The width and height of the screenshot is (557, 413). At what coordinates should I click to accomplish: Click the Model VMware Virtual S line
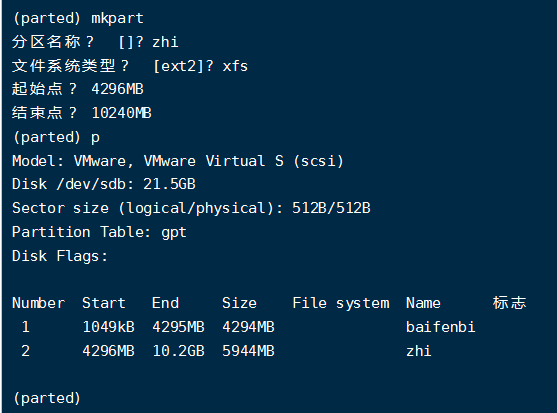178,161
